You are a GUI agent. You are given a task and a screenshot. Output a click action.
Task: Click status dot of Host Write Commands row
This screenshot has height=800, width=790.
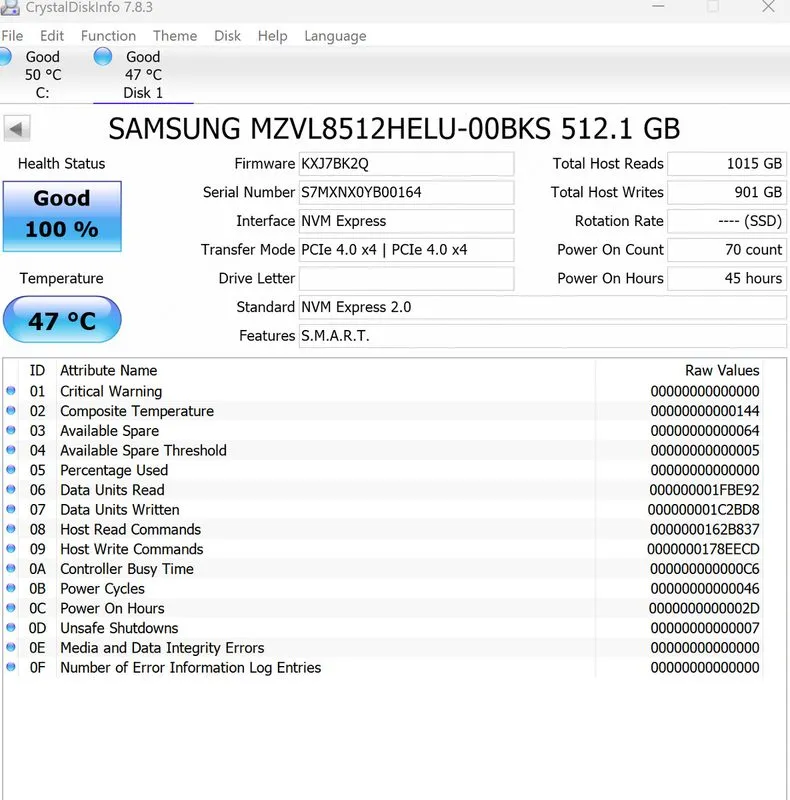pos(11,548)
